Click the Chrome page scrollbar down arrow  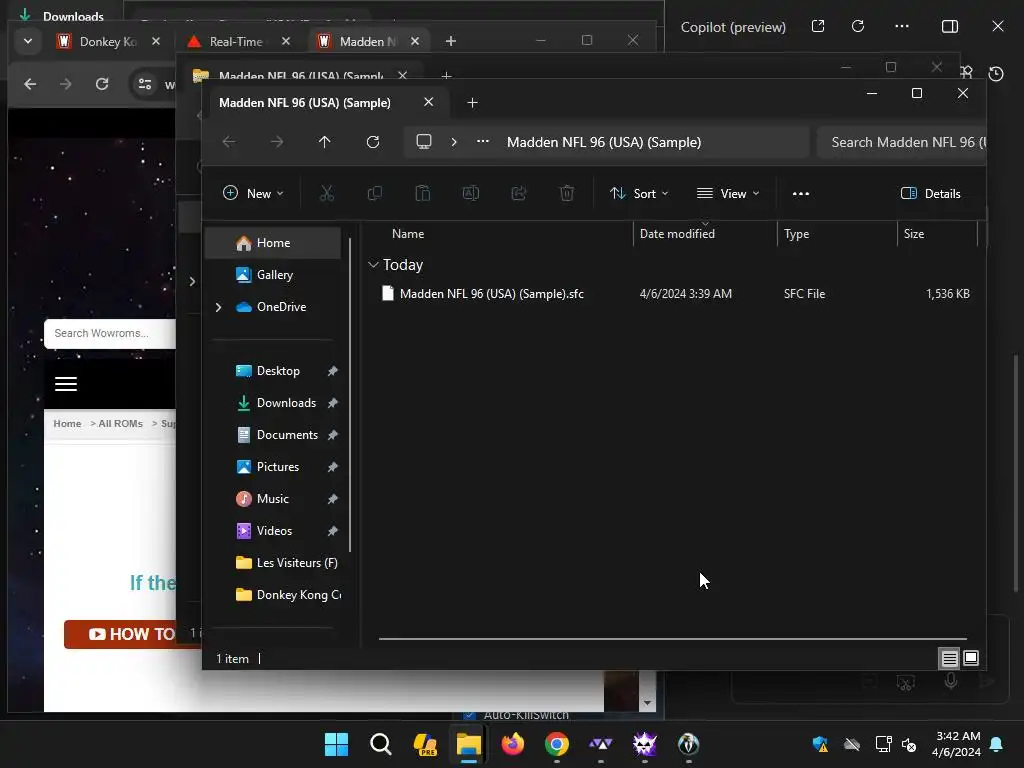[x=647, y=703]
